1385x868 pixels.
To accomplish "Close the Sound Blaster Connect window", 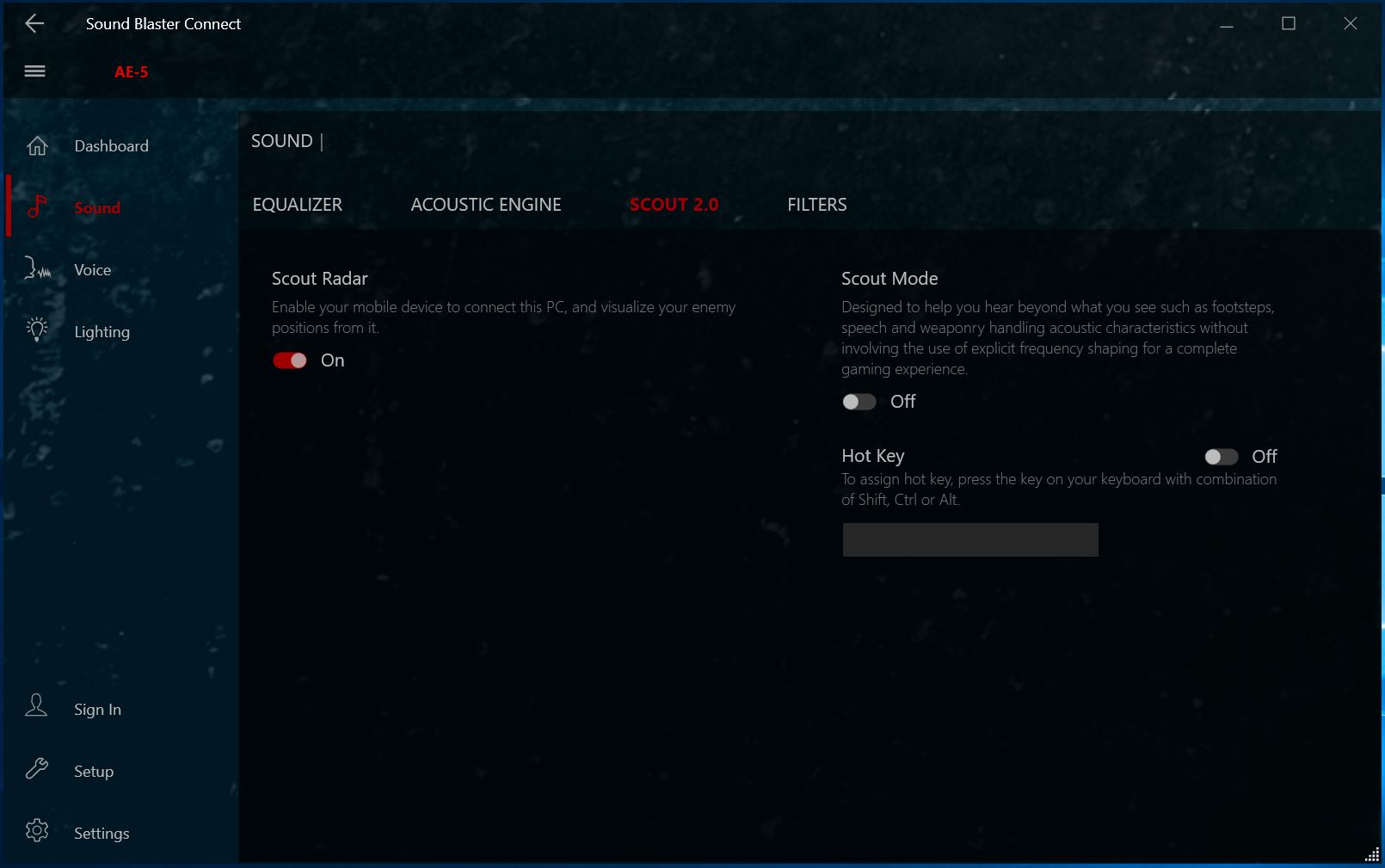I will 1351,24.
